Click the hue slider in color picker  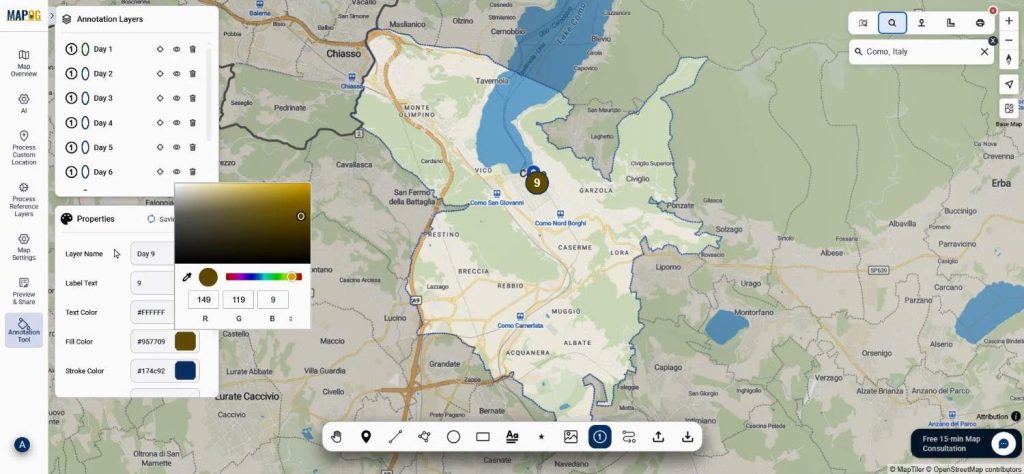tap(263, 277)
